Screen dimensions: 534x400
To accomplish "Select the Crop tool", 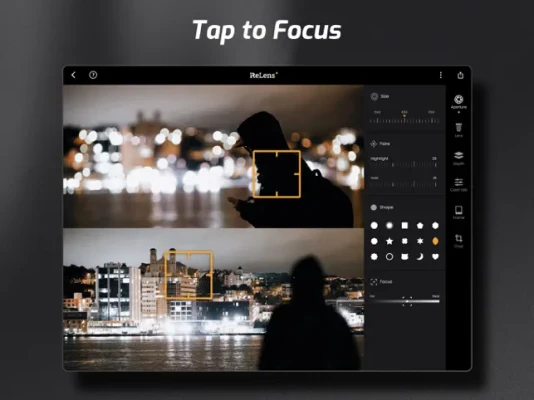I will point(458,240).
